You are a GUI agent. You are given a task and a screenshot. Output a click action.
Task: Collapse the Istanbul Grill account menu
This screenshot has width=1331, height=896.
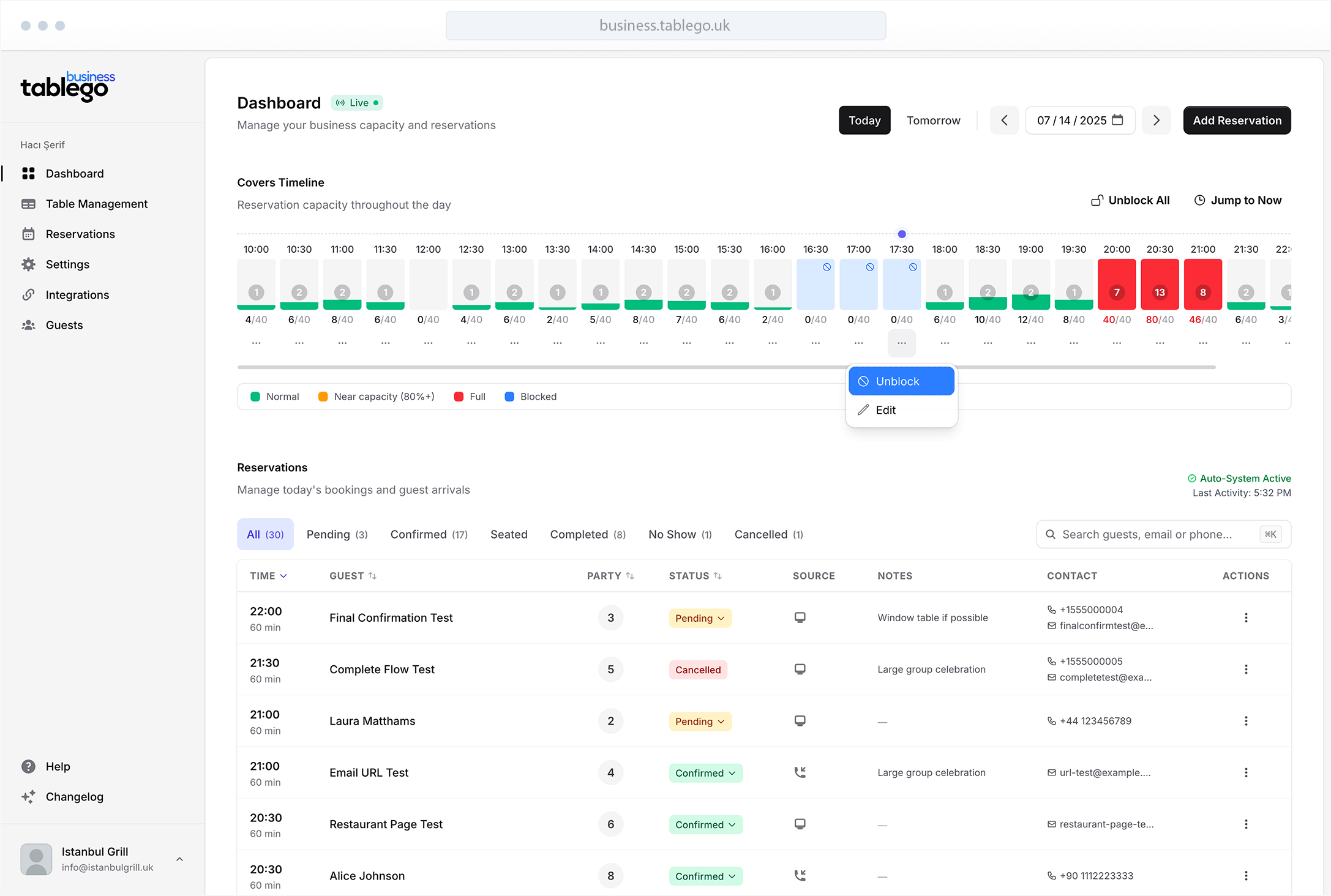click(x=179, y=859)
